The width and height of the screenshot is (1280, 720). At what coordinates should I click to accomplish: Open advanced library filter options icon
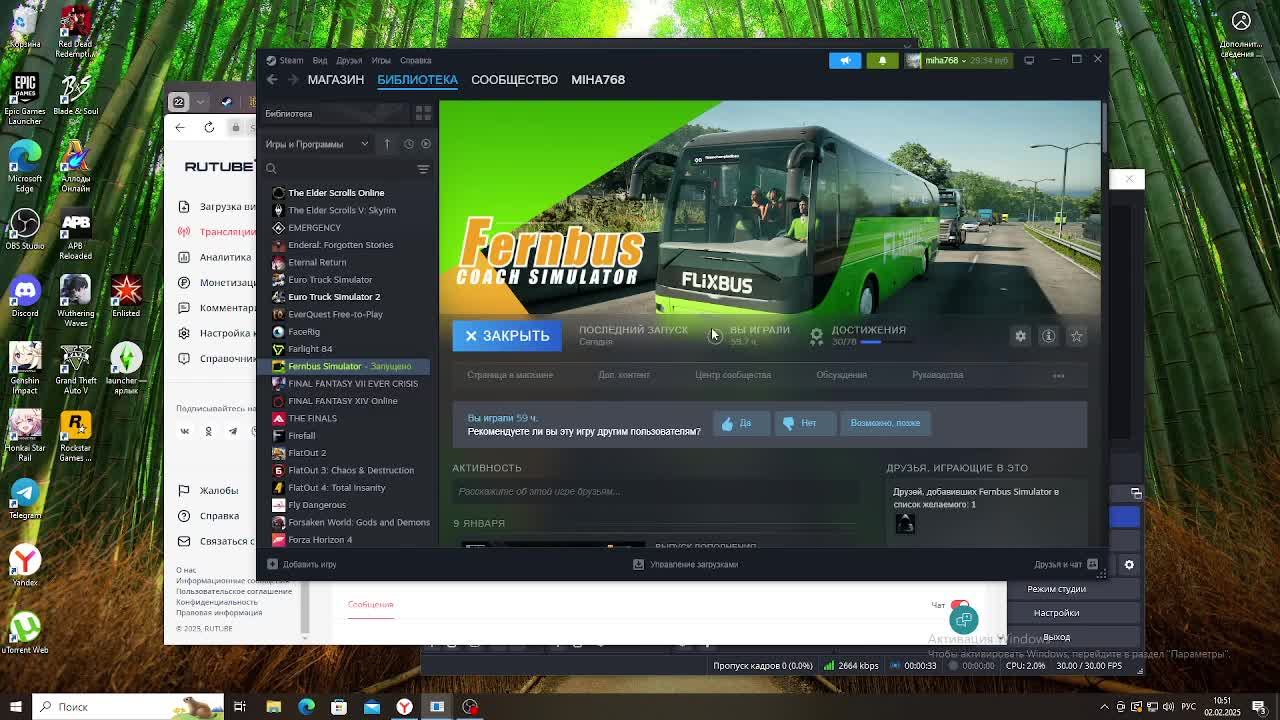423,169
